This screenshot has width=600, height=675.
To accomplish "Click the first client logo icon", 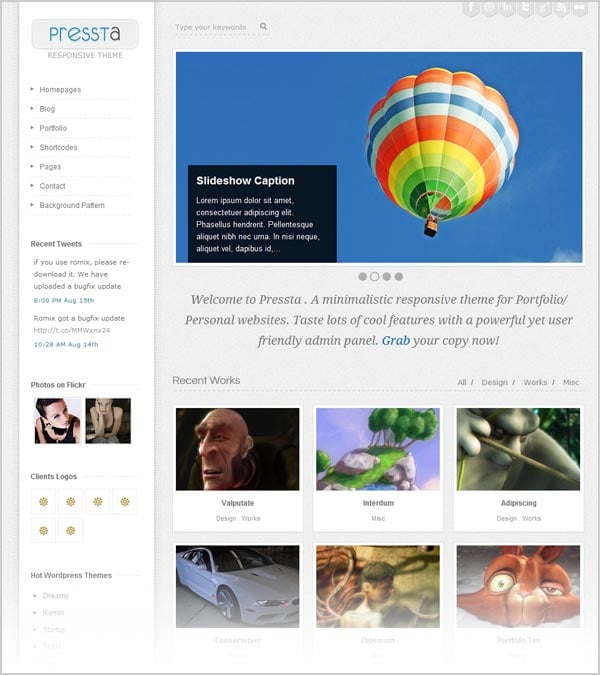I will (43, 502).
